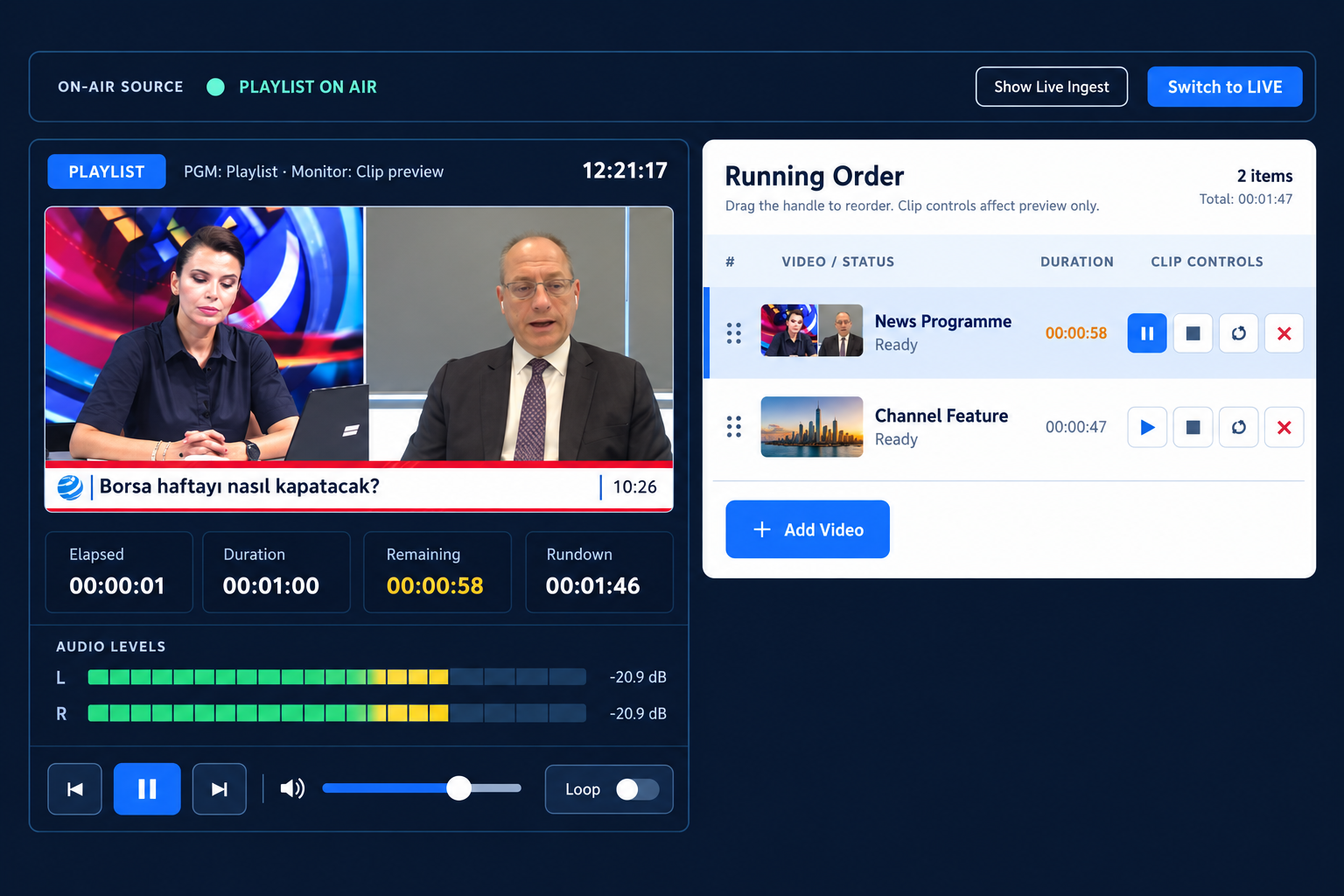Adjust the volume slider

422,788
